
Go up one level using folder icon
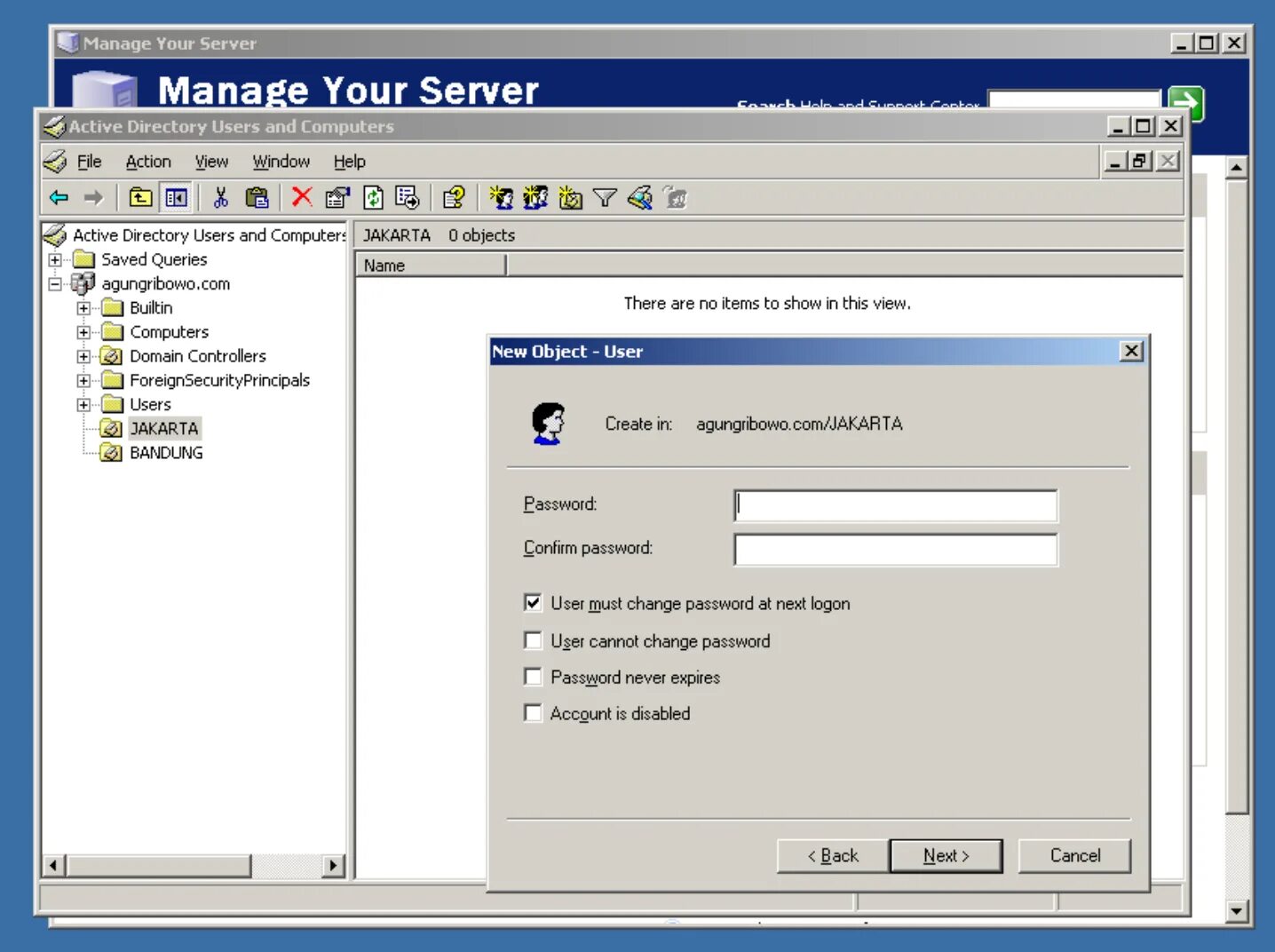[x=140, y=197]
